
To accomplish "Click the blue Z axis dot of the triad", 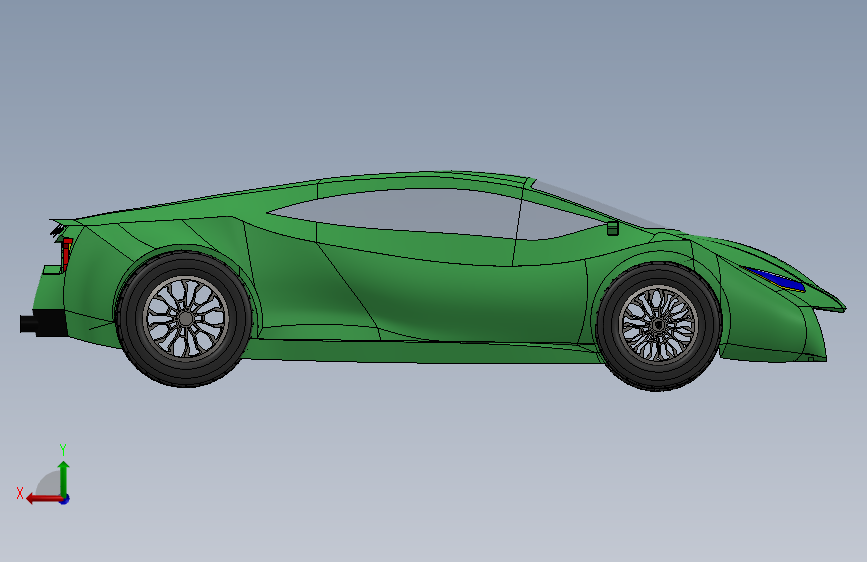I will point(65,499).
